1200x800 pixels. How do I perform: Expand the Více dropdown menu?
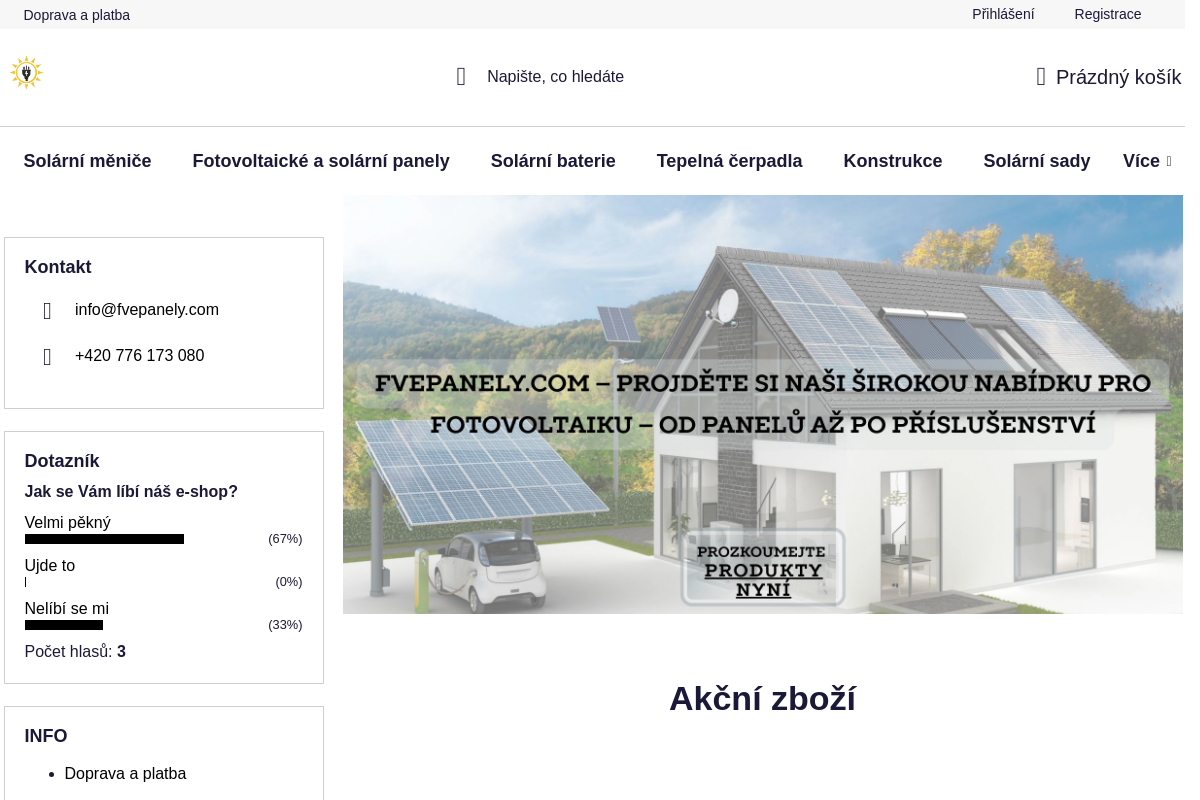click(x=1140, y=161)
